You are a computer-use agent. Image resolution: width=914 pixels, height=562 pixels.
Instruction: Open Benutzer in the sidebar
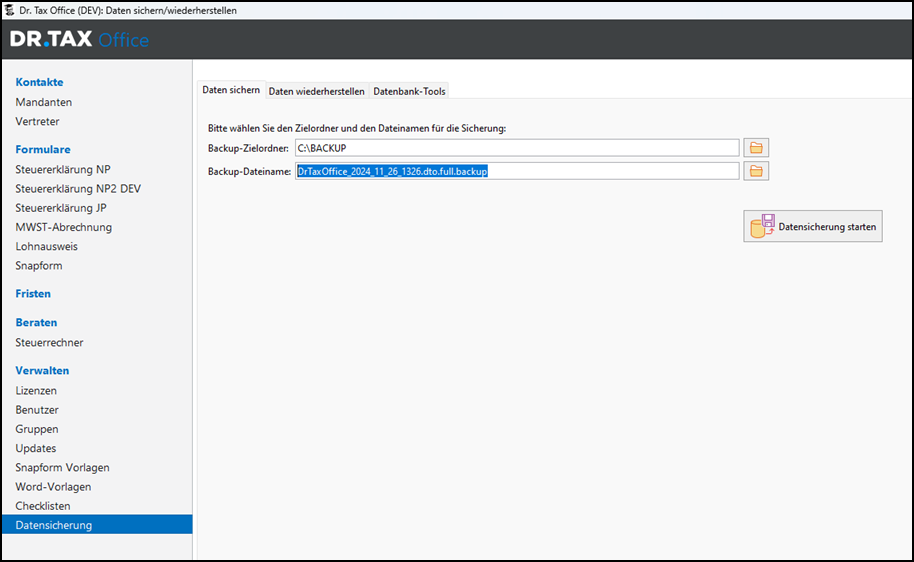tap(37, 409)
